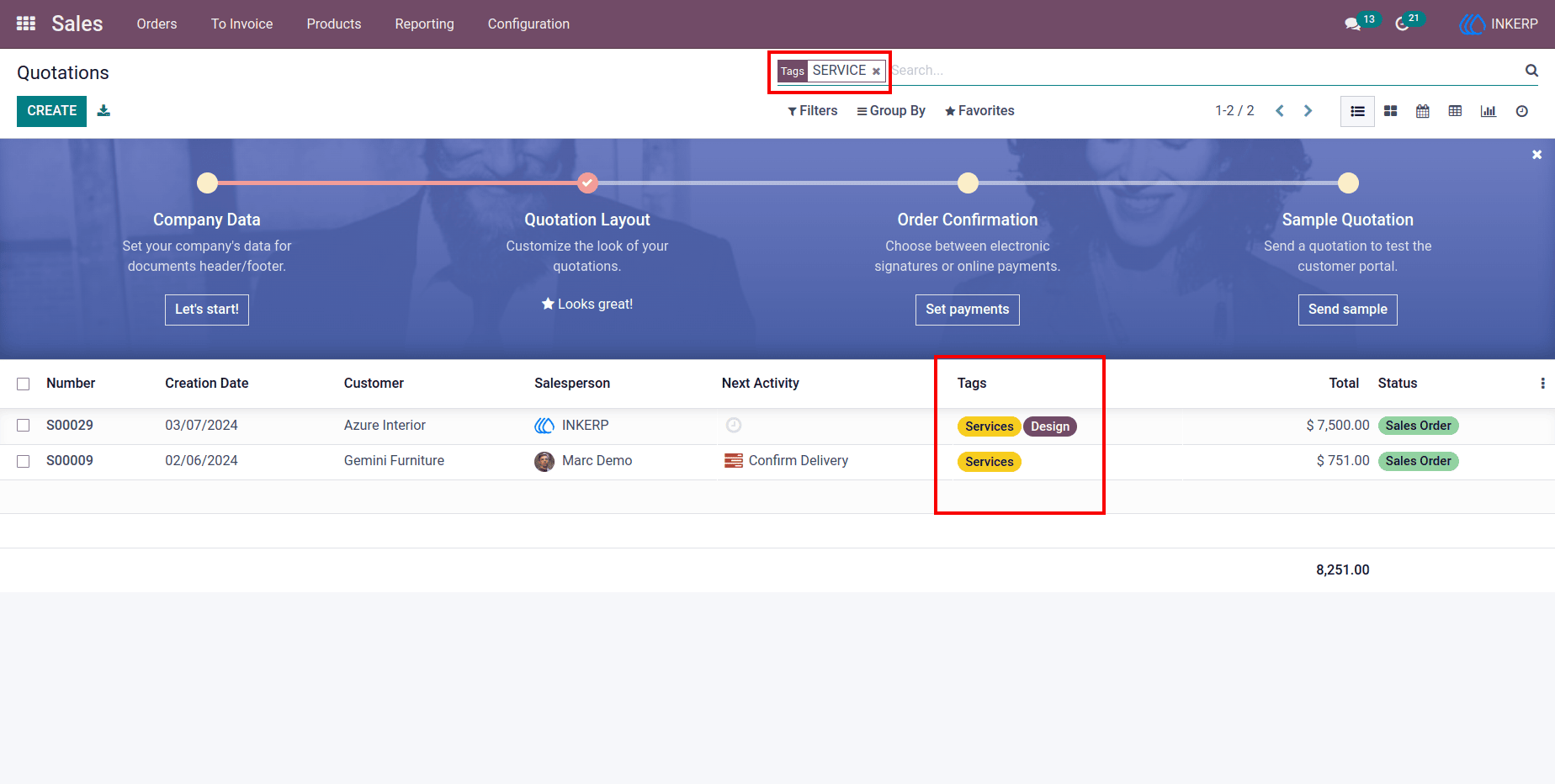Expand the Favorites dropdown

979,111
